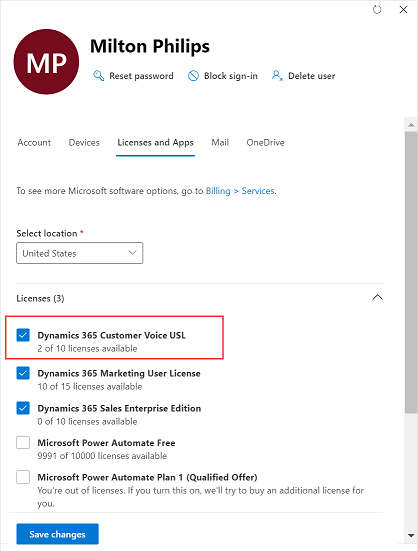
Task: Click the Select location label
Action: coord(47,233)
